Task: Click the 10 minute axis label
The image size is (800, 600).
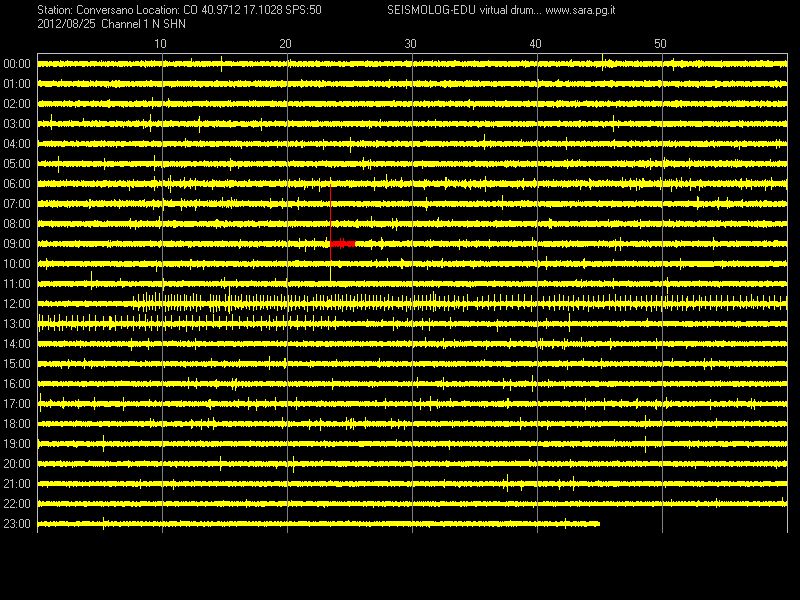Action: point(160,44)
